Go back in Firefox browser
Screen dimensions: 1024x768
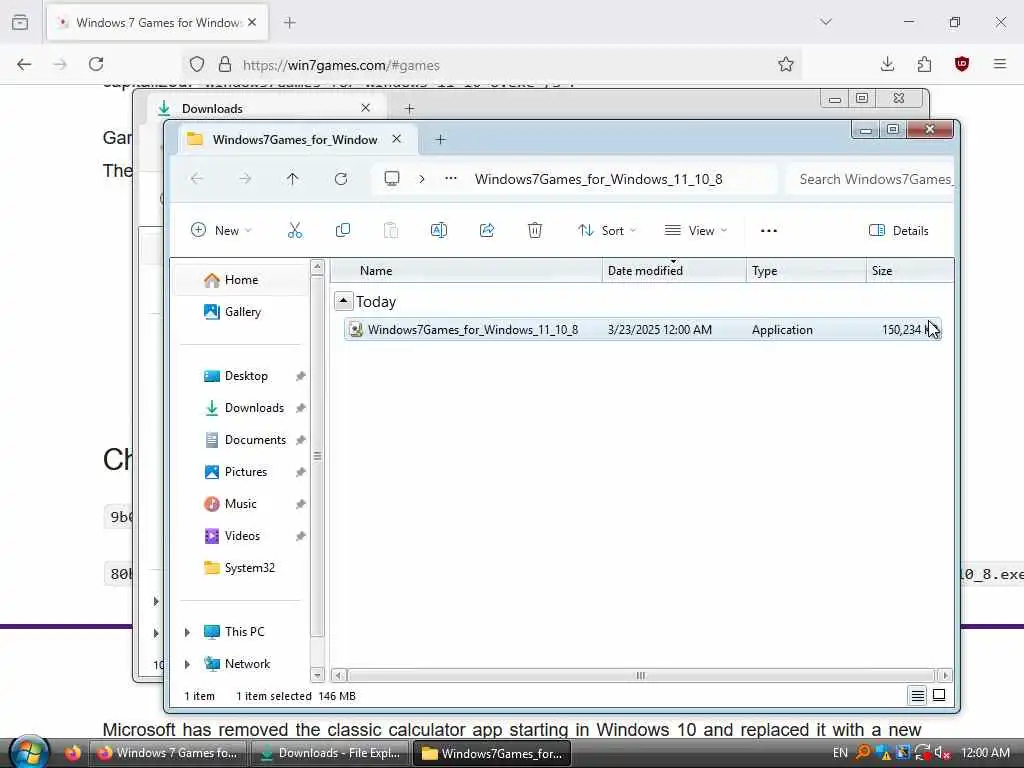click(24, 64)
